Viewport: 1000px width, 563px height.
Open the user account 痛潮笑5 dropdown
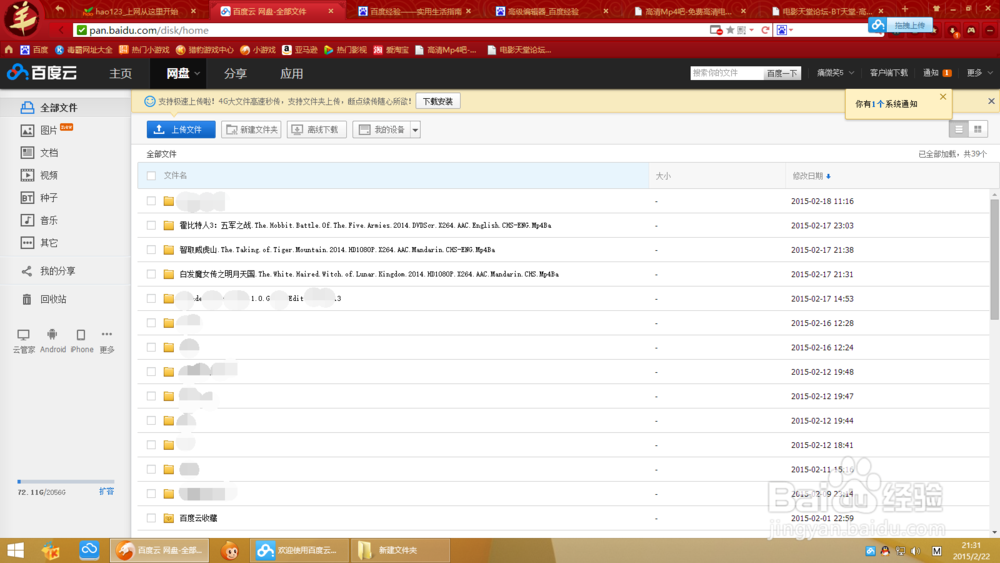[835, 73]
